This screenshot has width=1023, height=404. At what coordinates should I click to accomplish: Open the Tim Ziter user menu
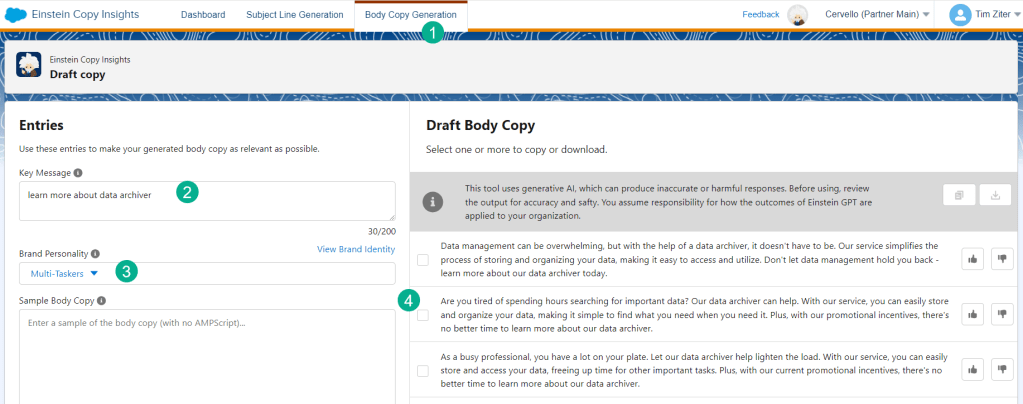(x=983, y=15)
